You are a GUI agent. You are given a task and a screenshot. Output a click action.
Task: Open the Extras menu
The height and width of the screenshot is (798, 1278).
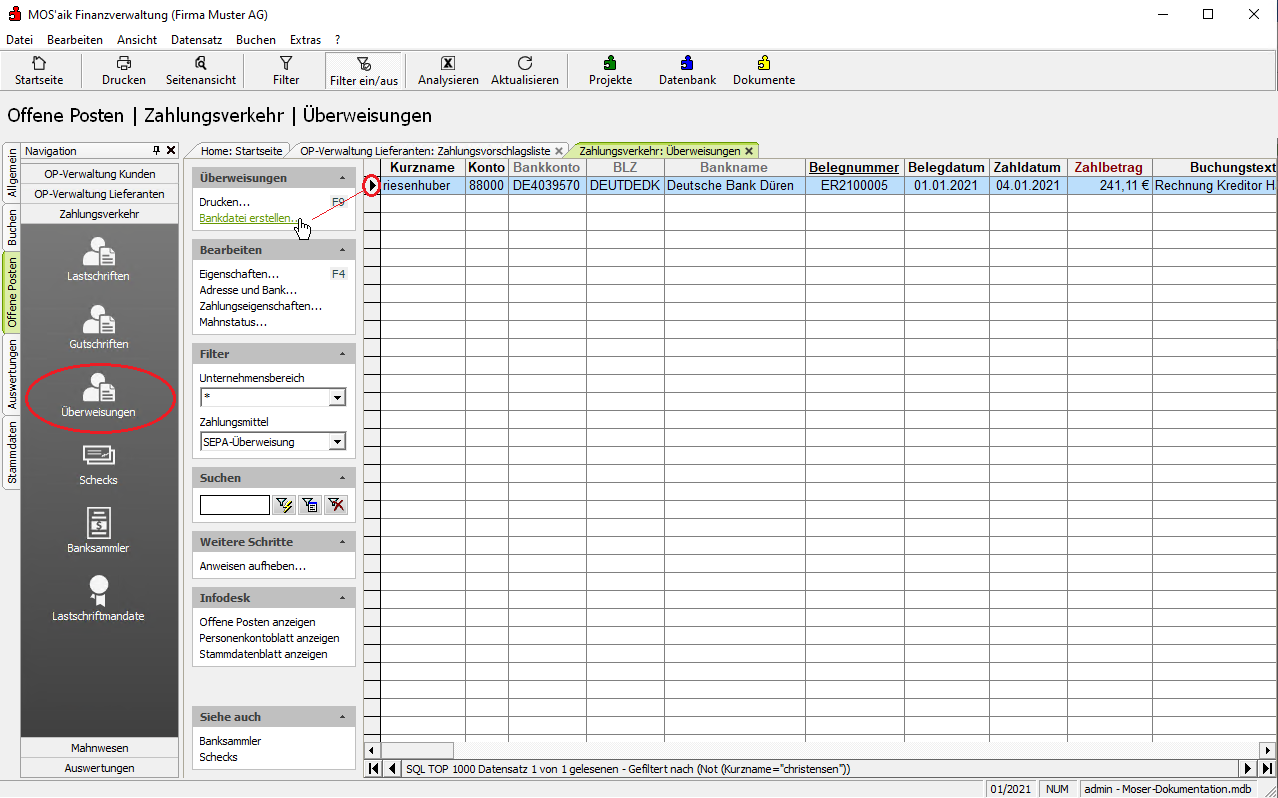pyautogui.click(x=306, y=40)
